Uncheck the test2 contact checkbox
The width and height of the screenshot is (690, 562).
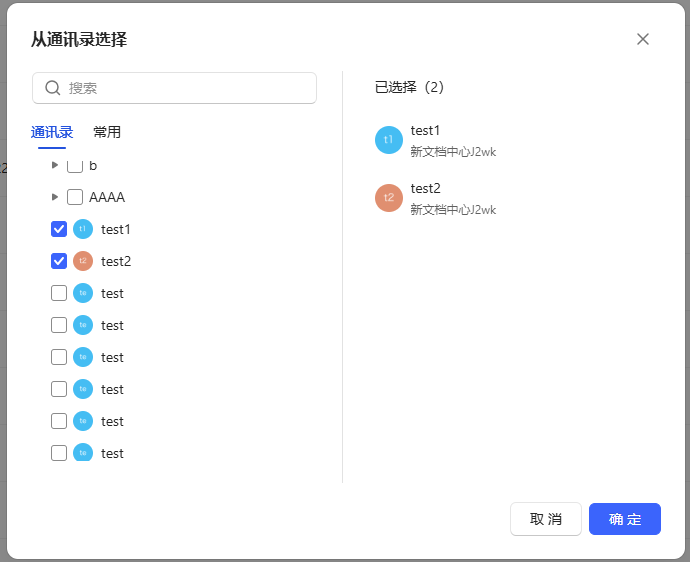pyautogui.click(x=59, y=261)
